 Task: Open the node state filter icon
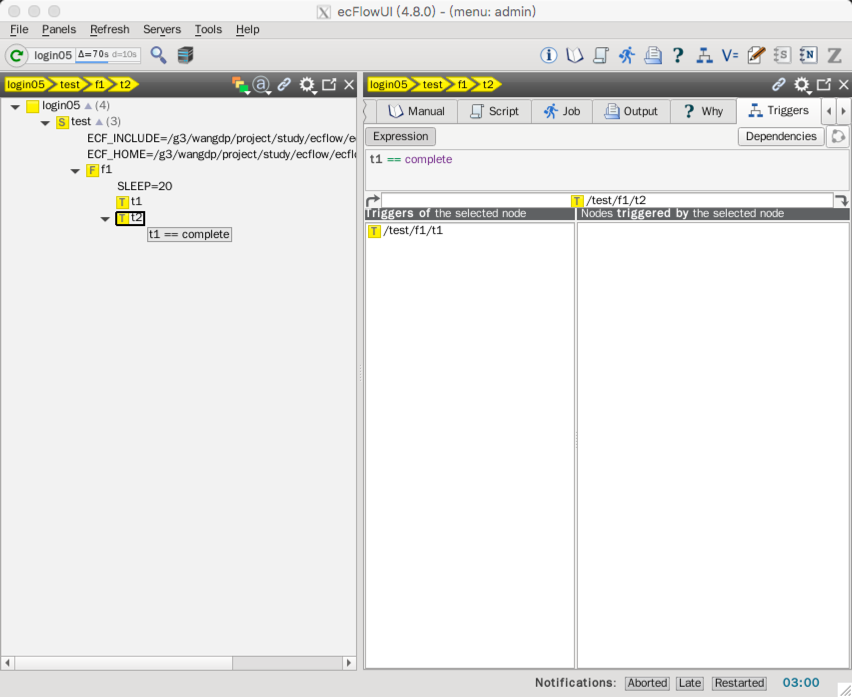(x=240, y=85)
